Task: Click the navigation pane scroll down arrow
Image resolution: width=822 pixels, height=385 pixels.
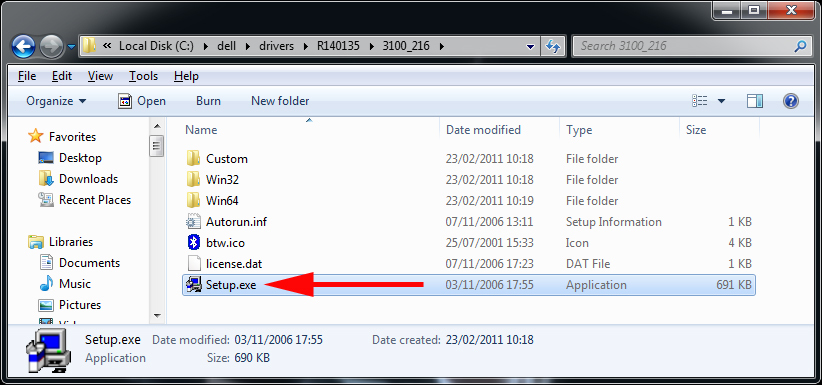Action: pos(157,315)
